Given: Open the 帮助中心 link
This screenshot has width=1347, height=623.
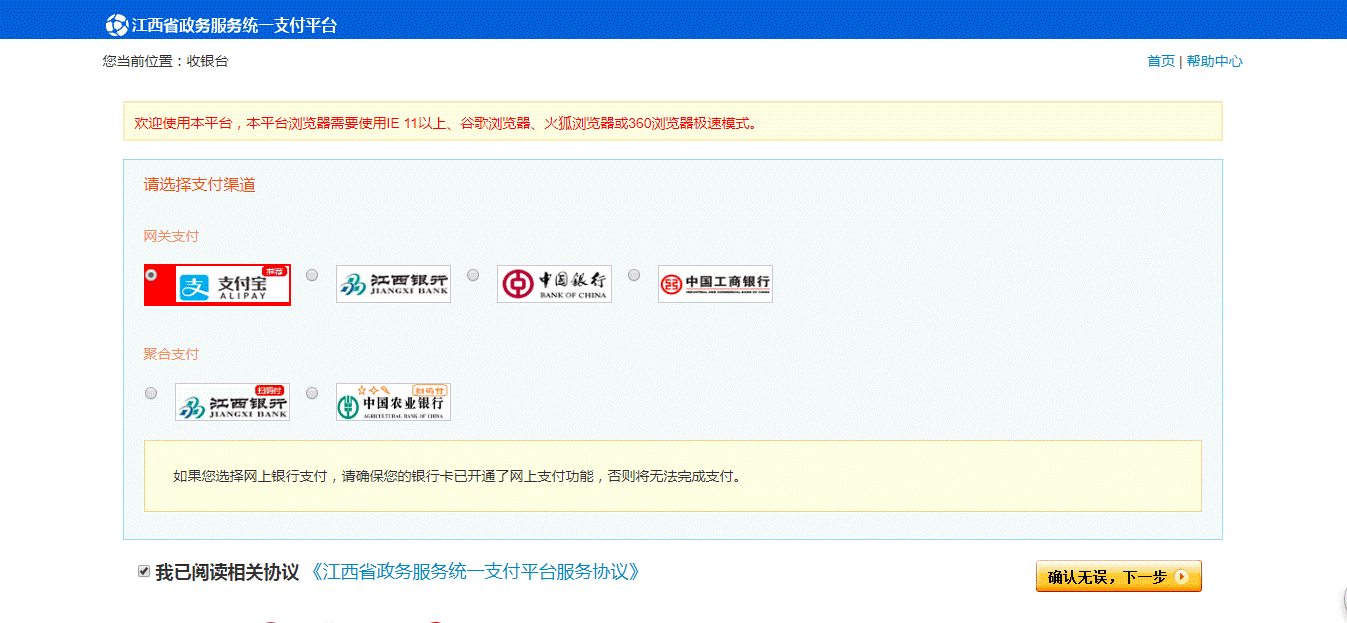Looking at the screenshot, I should tap(1215, 61).
